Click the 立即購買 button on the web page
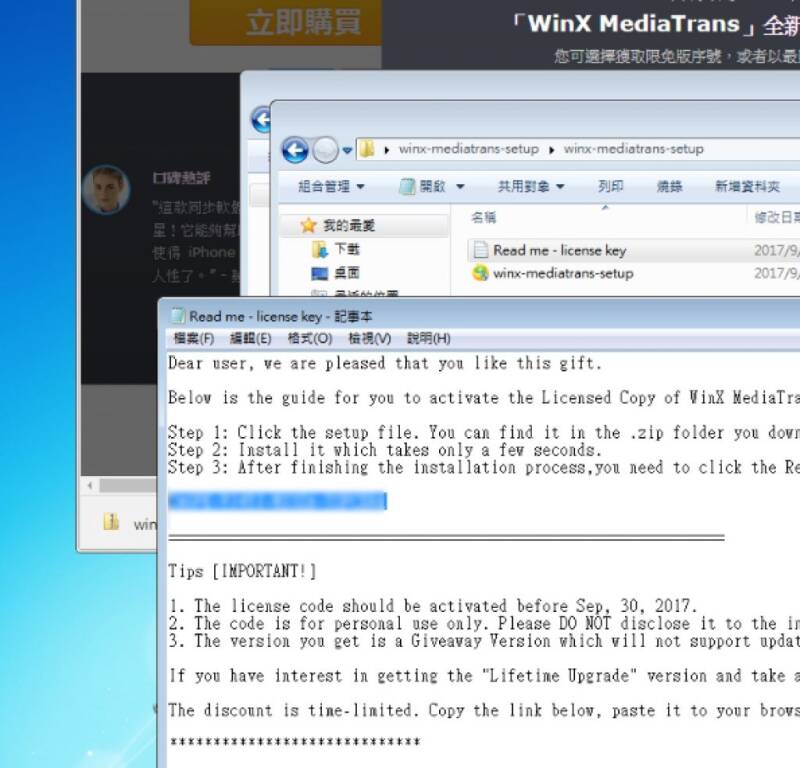Viewport: 800px width, 768px height. (x=286, y=22)
